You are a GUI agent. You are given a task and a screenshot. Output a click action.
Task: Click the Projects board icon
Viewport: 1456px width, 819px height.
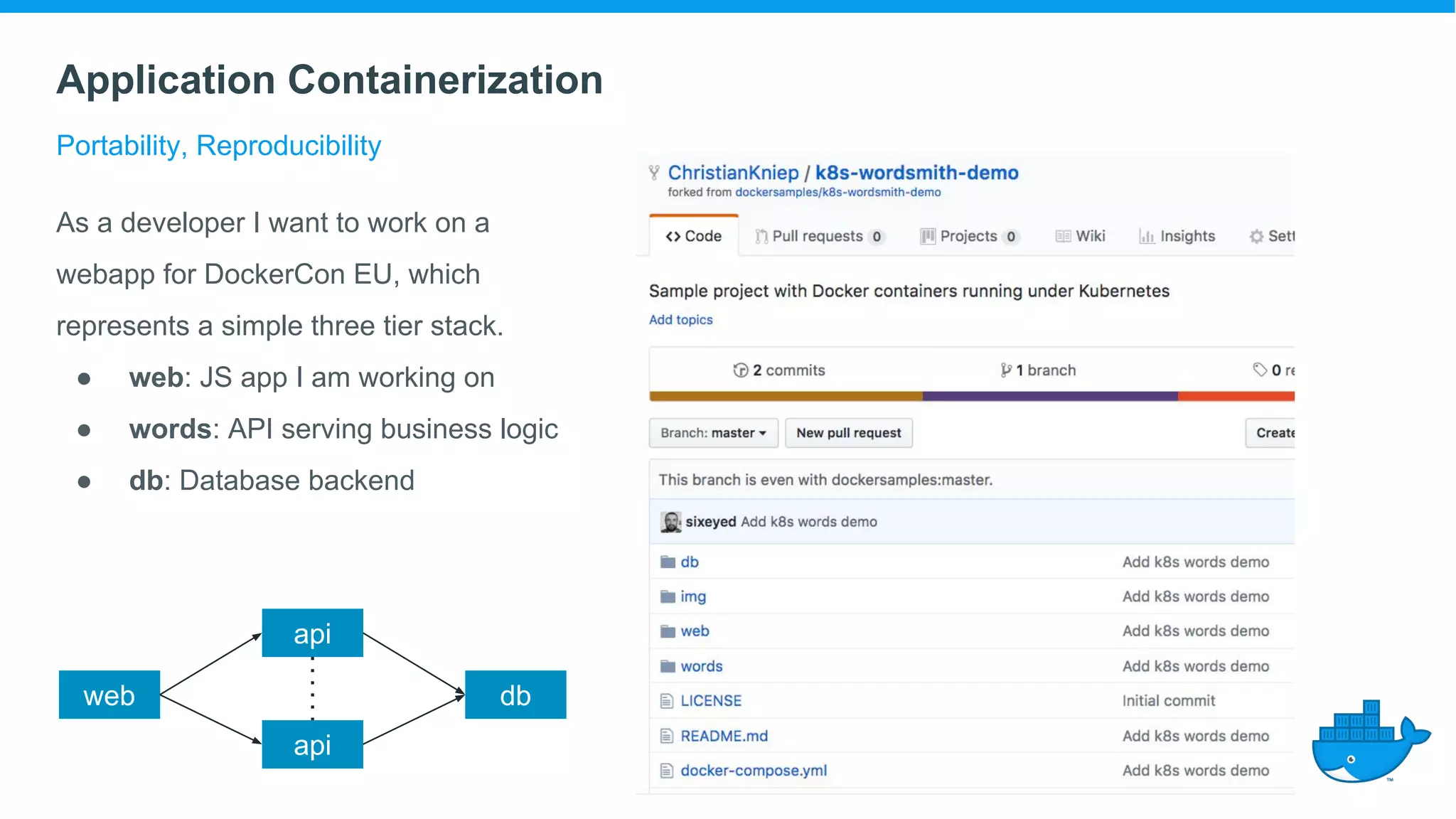pyautogui.click(x=927, y=237)
